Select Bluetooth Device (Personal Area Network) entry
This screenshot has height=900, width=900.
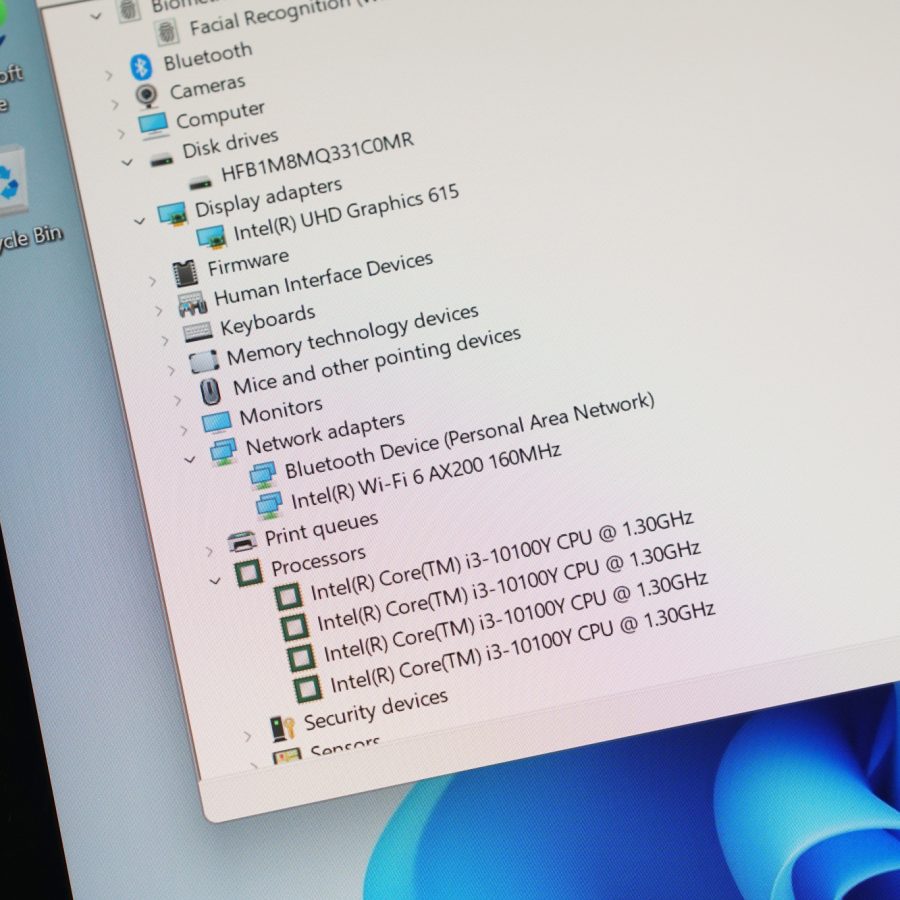(x=470, y=436)
